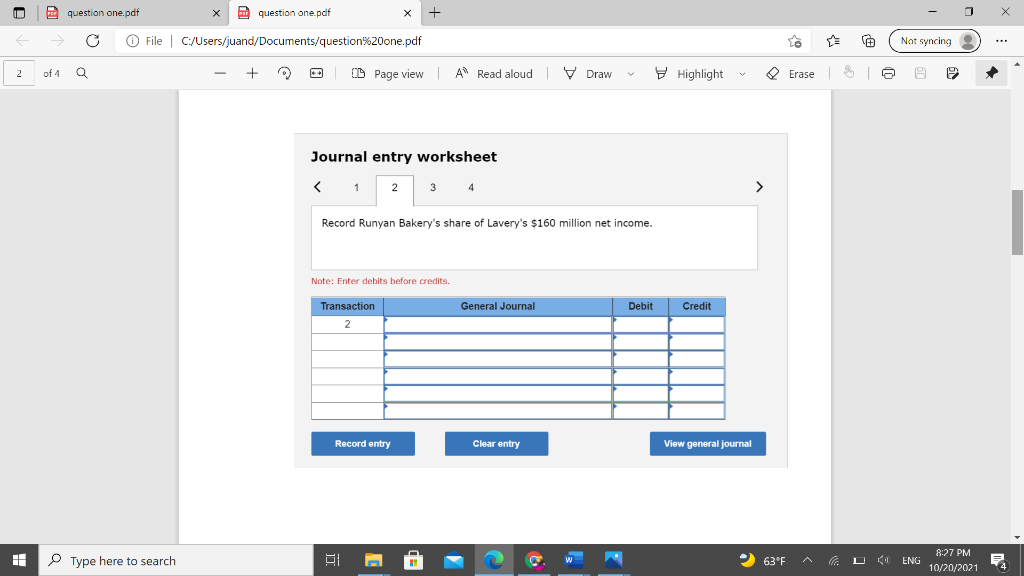1024x576 pixels.
Task: Start Read aloud
Action: [x=494, y=74]
